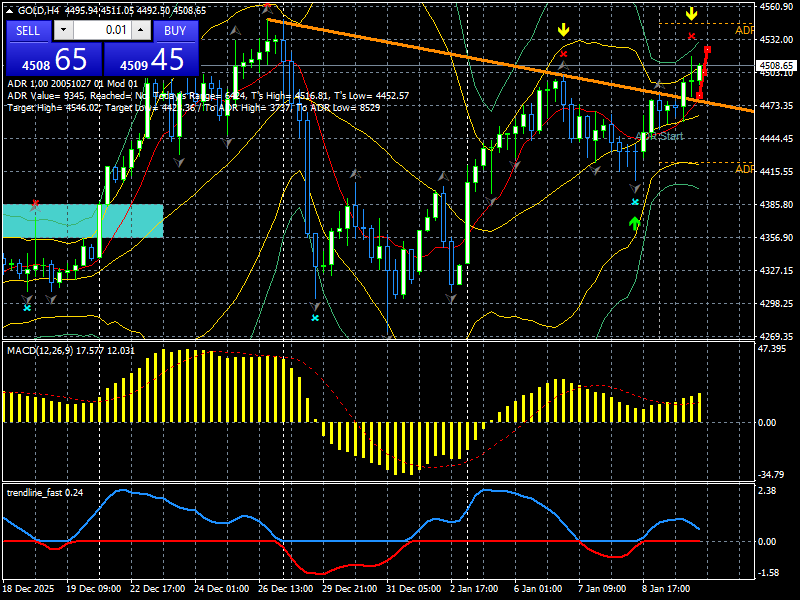
Task: Click the GOLD,H4 chart title text
Action: 36,11
